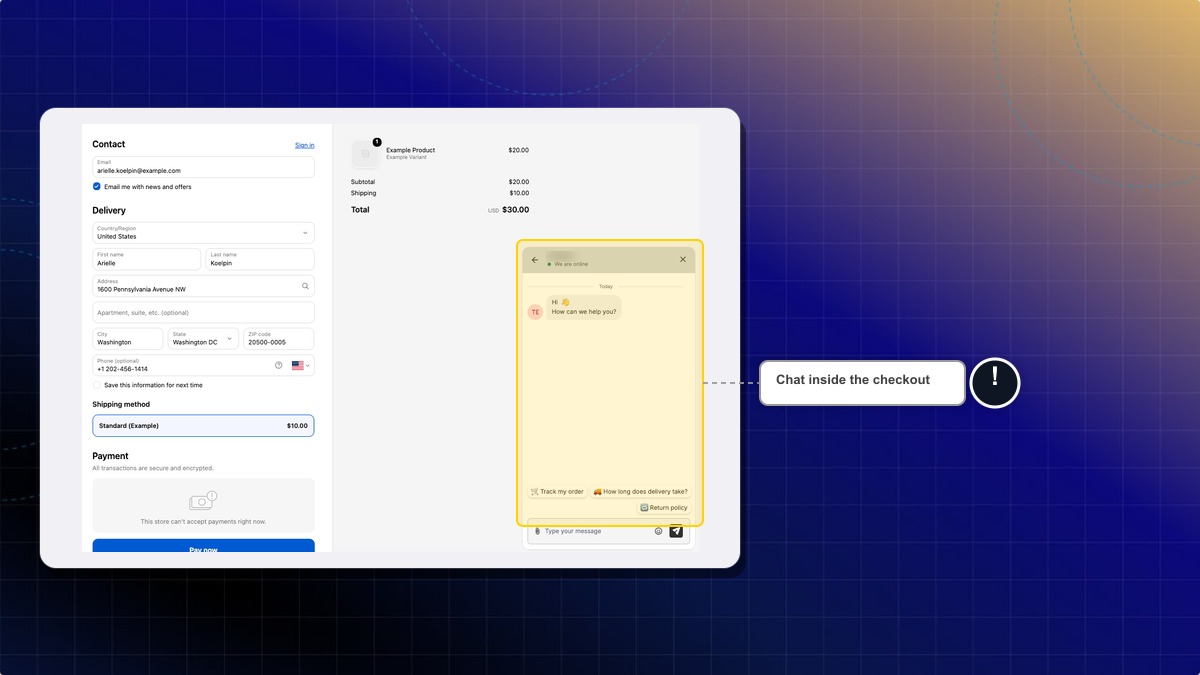Select the Standard (Example) shipping method
This screenshot has height=675, width=1200.
click(x=203, y=426)
